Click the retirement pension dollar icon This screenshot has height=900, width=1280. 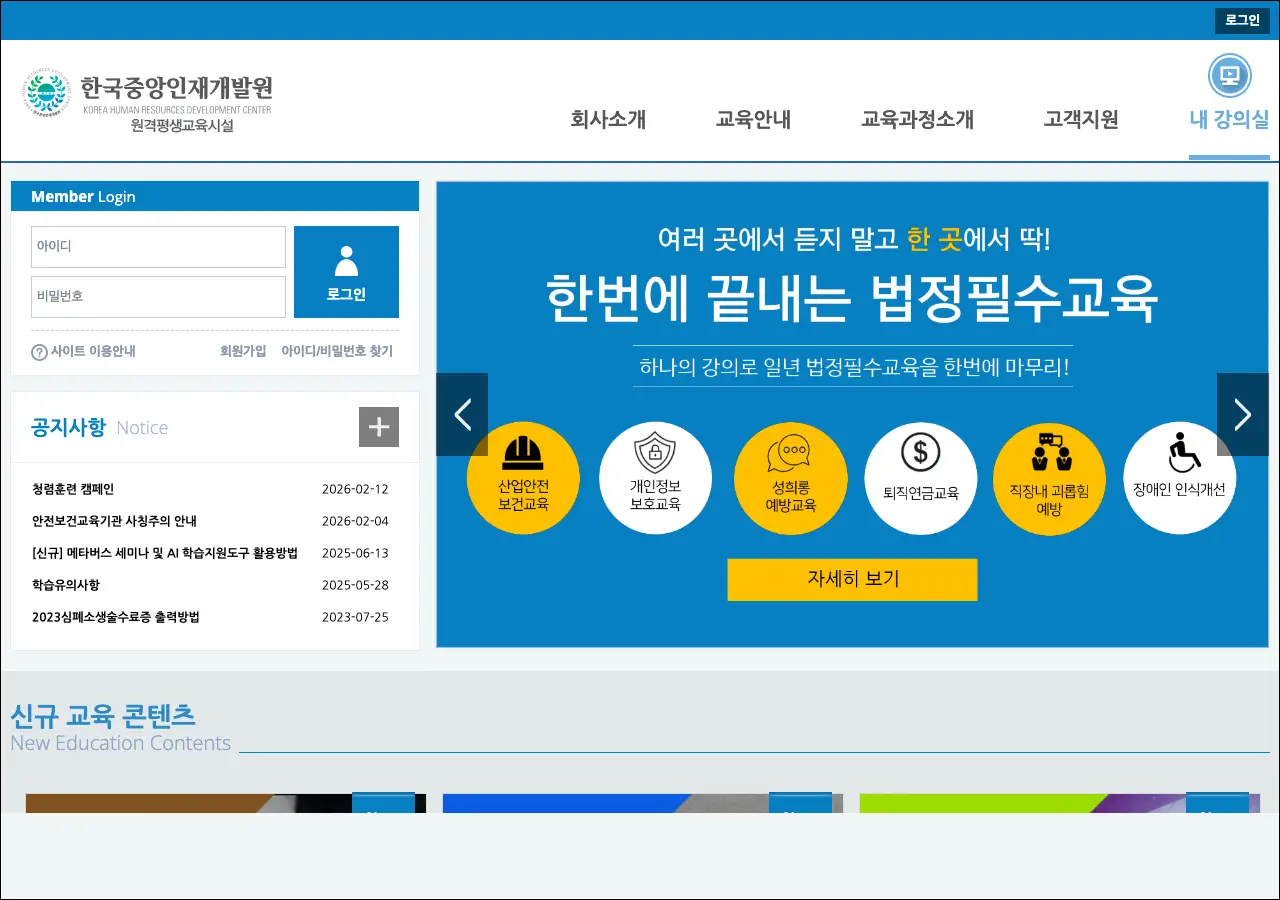(x=920, y=453)
